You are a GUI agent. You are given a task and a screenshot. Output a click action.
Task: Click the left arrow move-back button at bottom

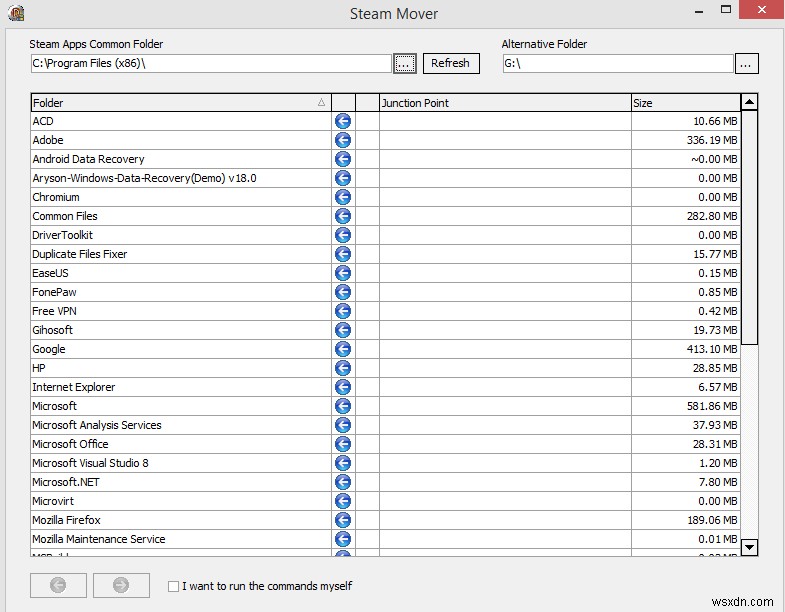pyautogui.click(x=58, y=585)
